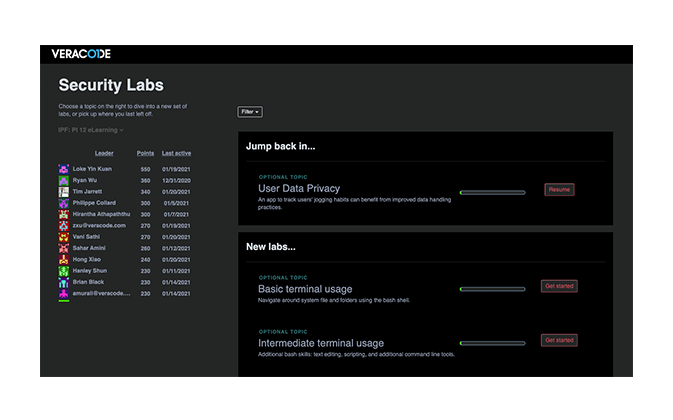
Task: Click last active date 01/7/2021
Action: pyautogui.click(x=176, y=215)
